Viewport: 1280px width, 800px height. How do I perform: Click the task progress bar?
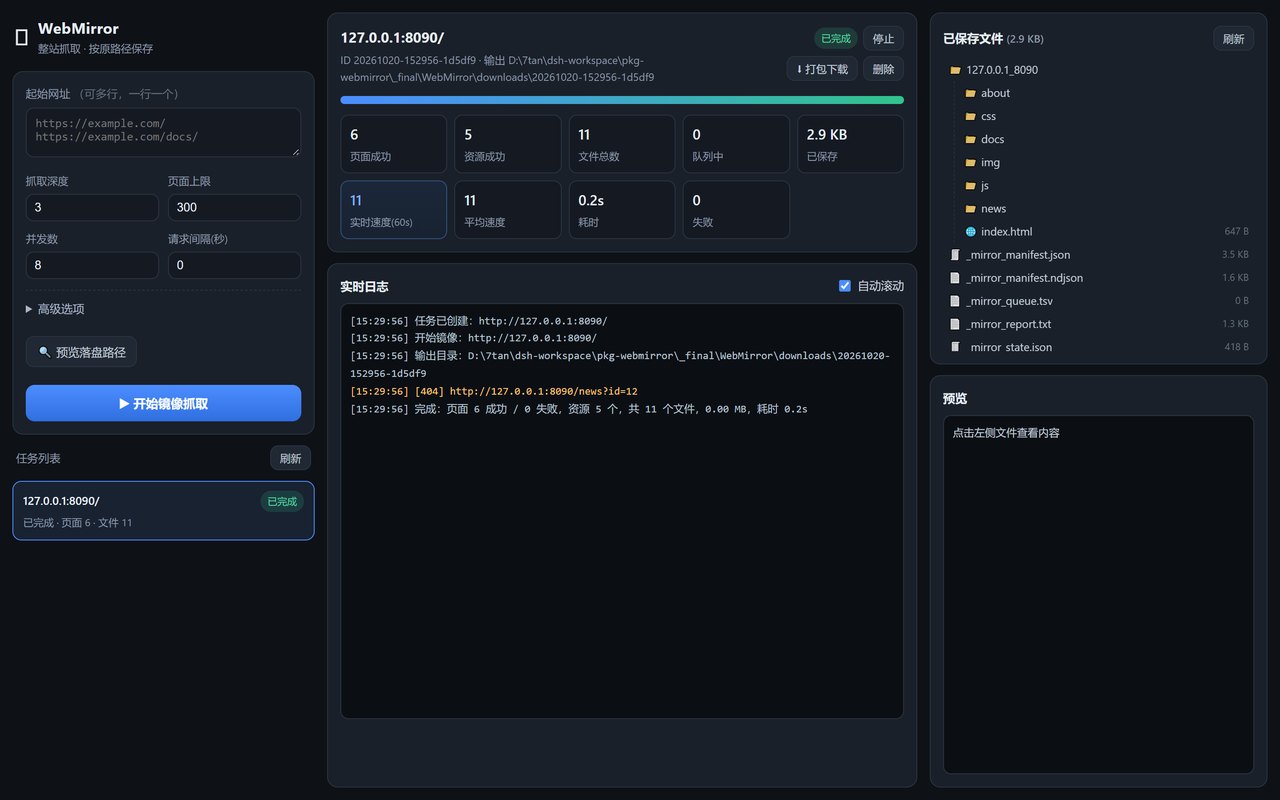click(622, 100)
